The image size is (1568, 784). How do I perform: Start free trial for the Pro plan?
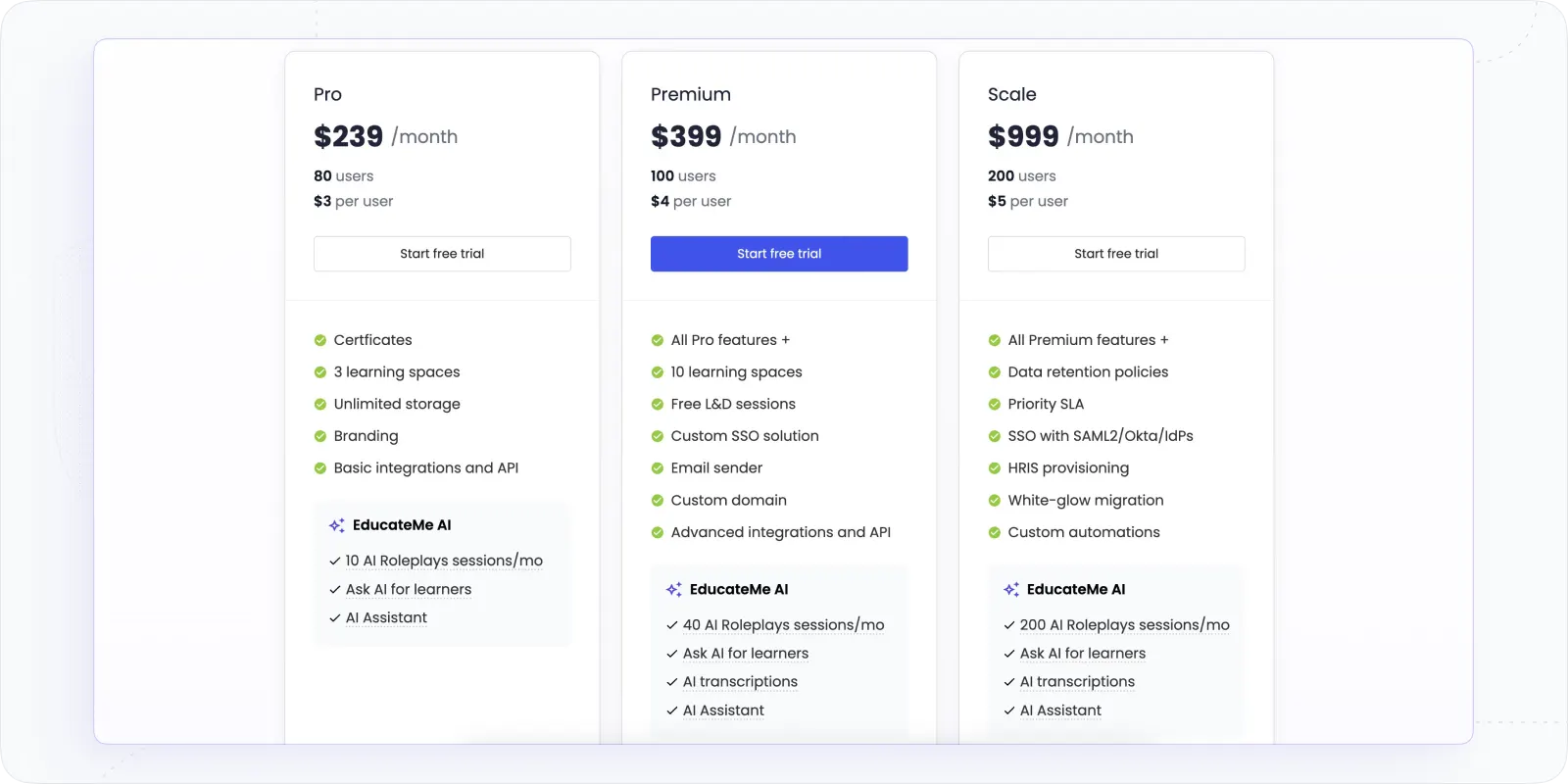click(x=442, y=253)
